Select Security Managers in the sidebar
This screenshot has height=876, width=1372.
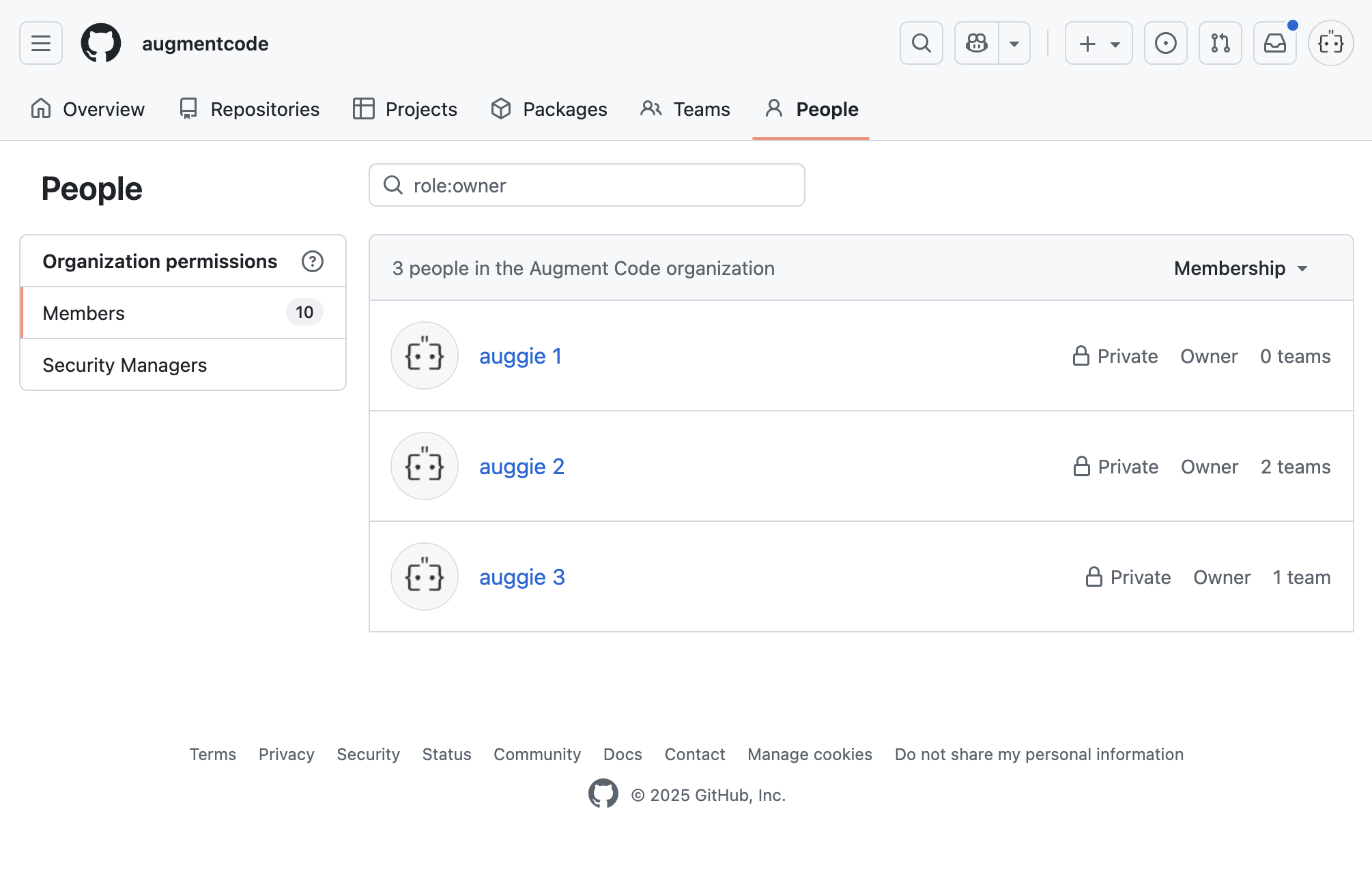click(183, 365)
